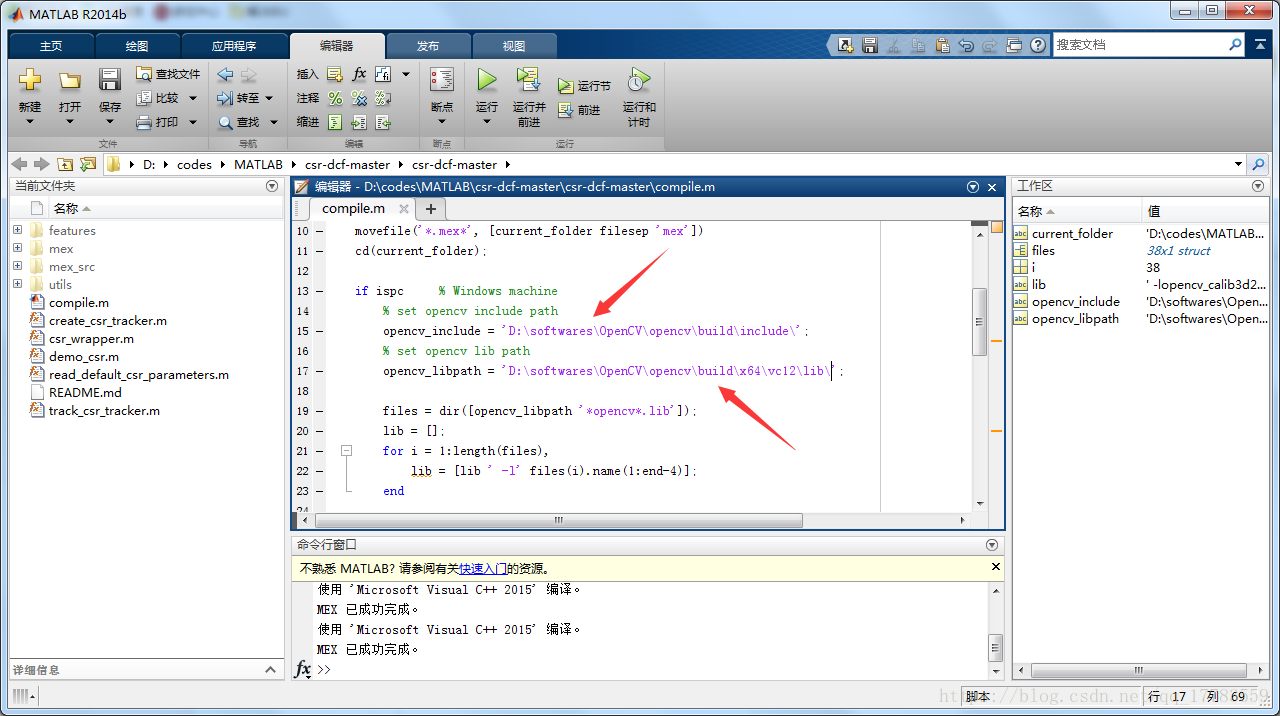1280x716 pixels.
Task: Expand the 详细信息 details panel chevron
Action: pyautogui.click(x=271, y=670)
